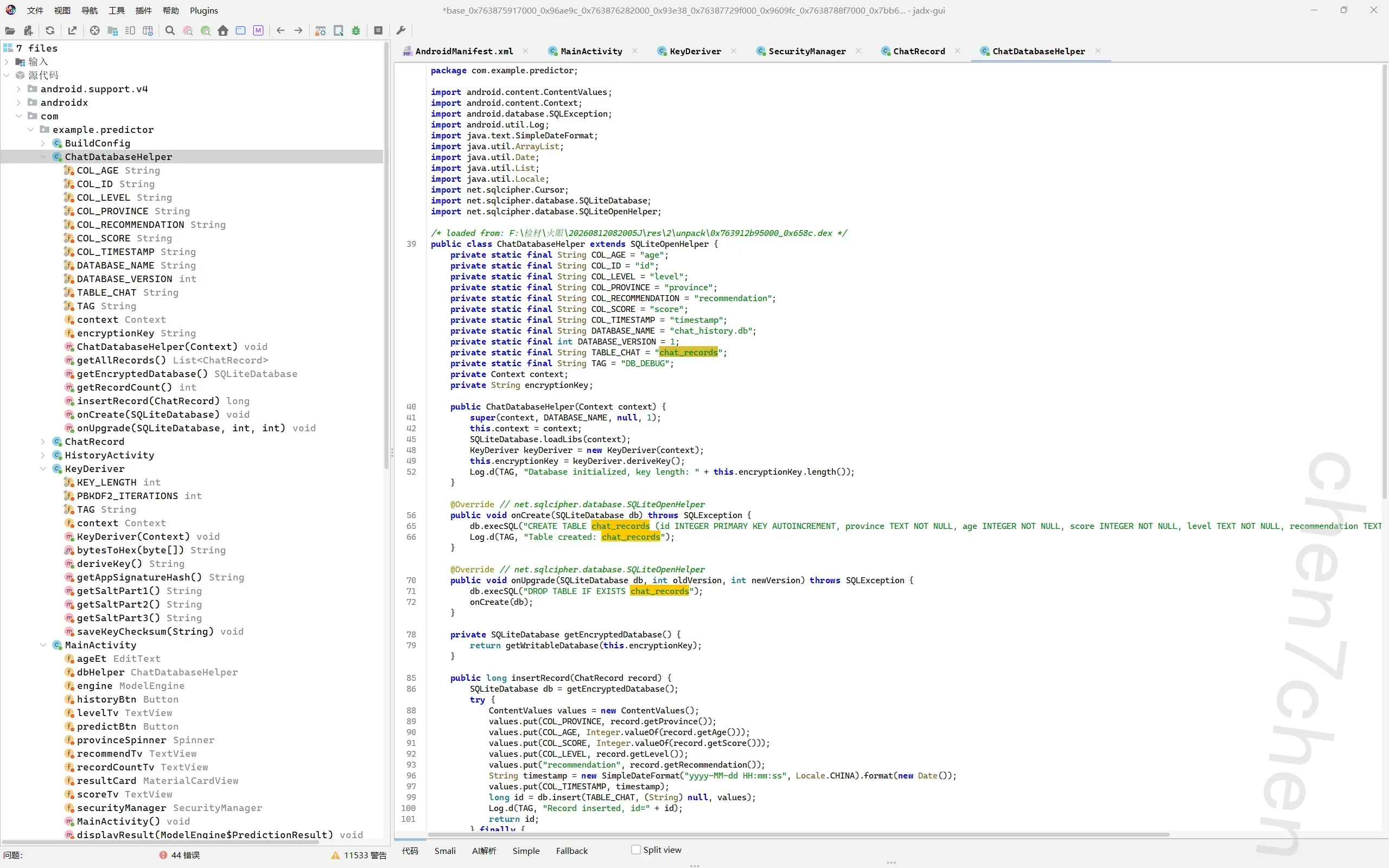Screen dimensions: 1389x868
Task: Open the debugger with the green bug icon
Action: coord(356,30)
